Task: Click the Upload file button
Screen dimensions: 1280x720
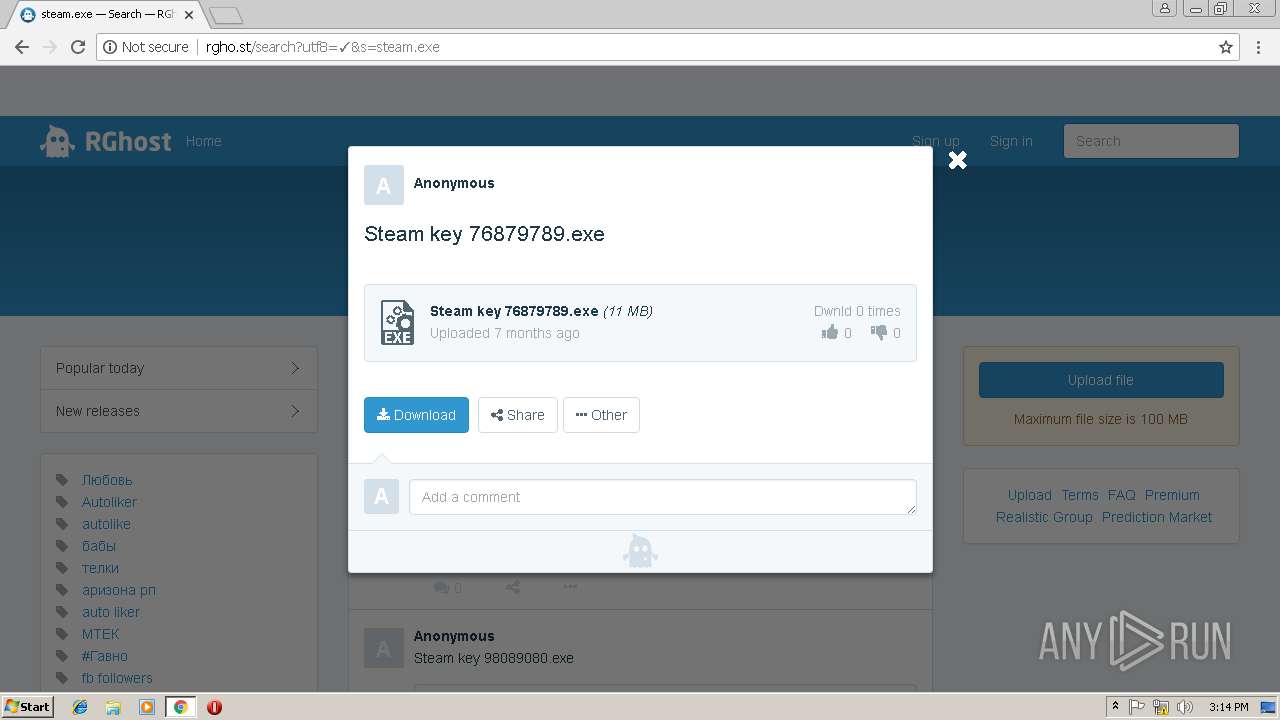Action: [x=1101, y=380]
